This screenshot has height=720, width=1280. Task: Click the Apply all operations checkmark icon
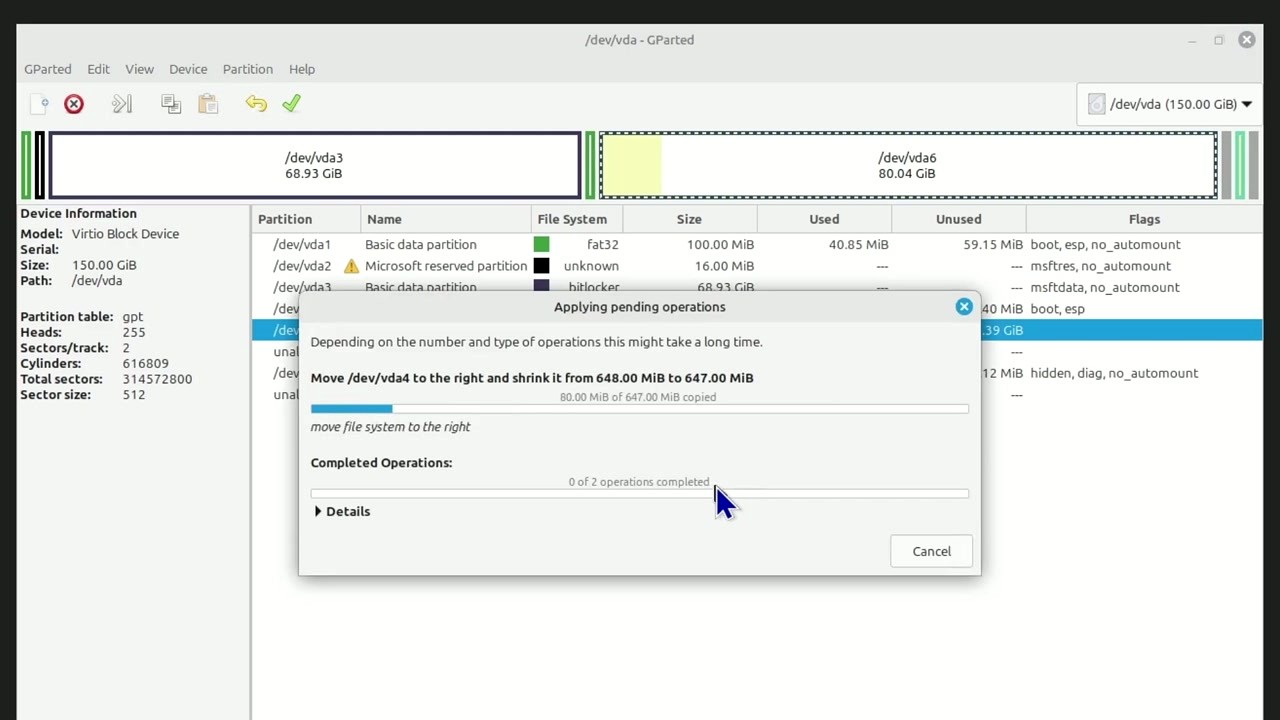[292, 103]
